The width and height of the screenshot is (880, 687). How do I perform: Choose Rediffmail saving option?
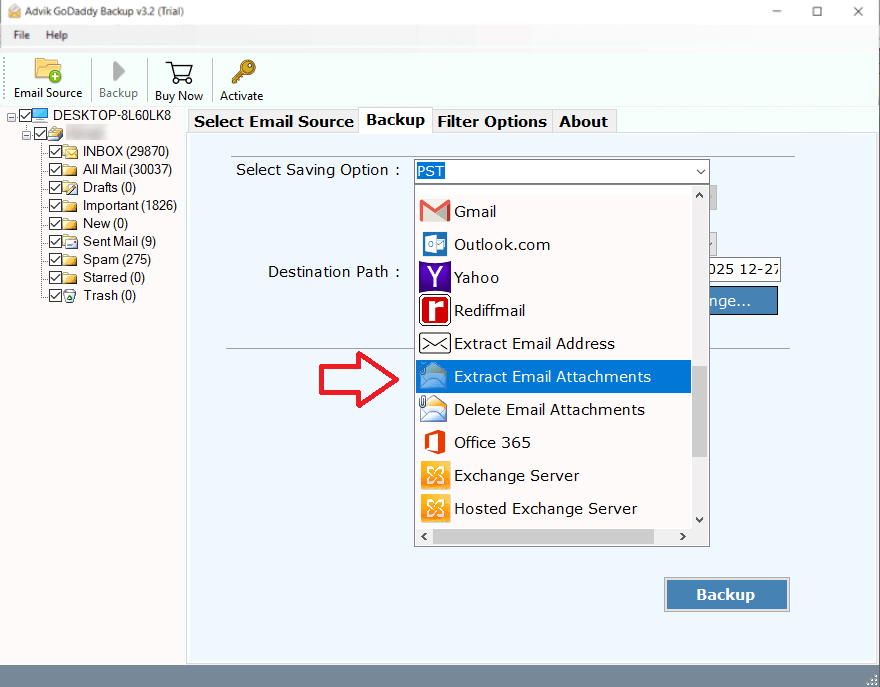pos(553,310)
